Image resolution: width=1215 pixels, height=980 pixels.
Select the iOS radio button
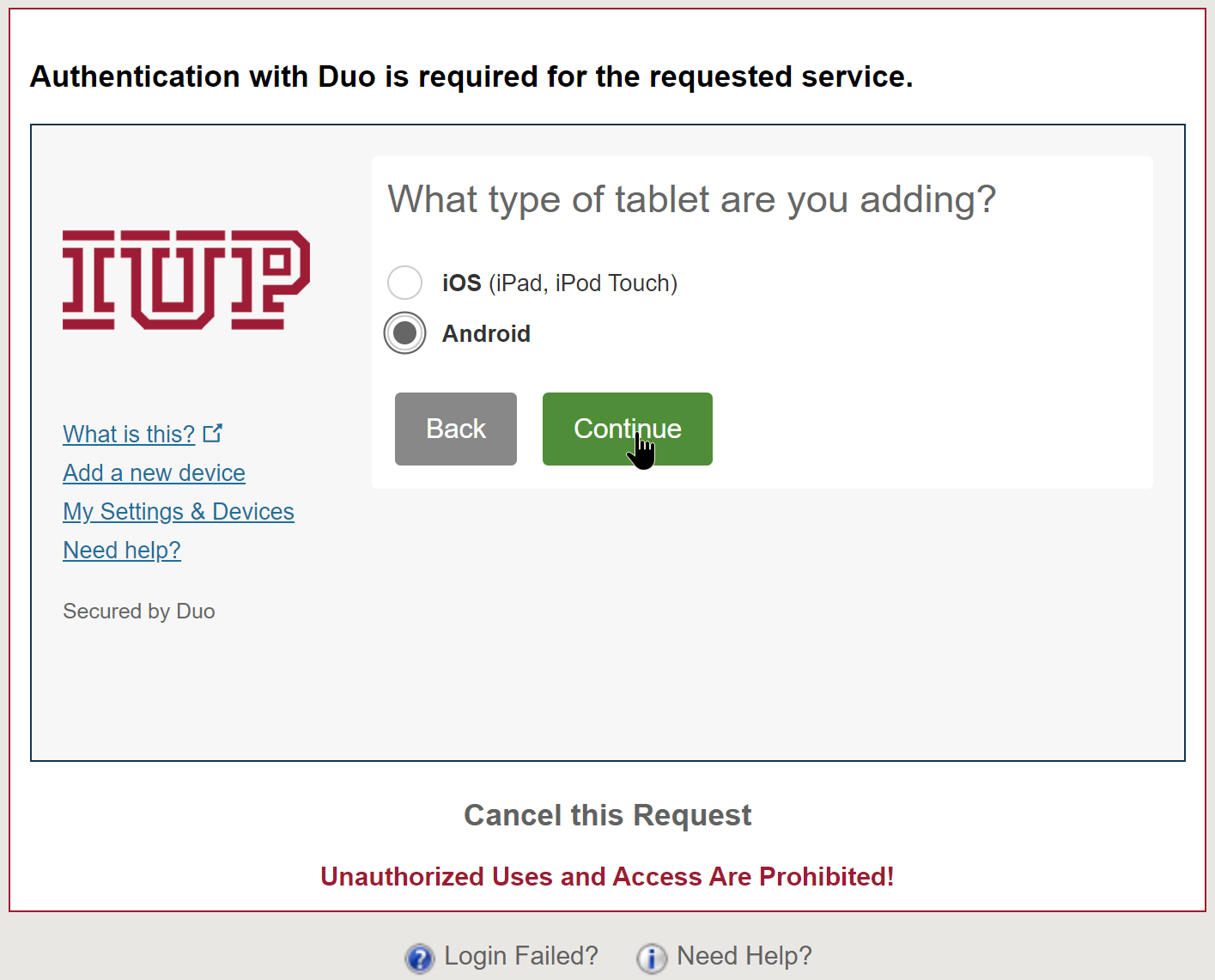404,283
